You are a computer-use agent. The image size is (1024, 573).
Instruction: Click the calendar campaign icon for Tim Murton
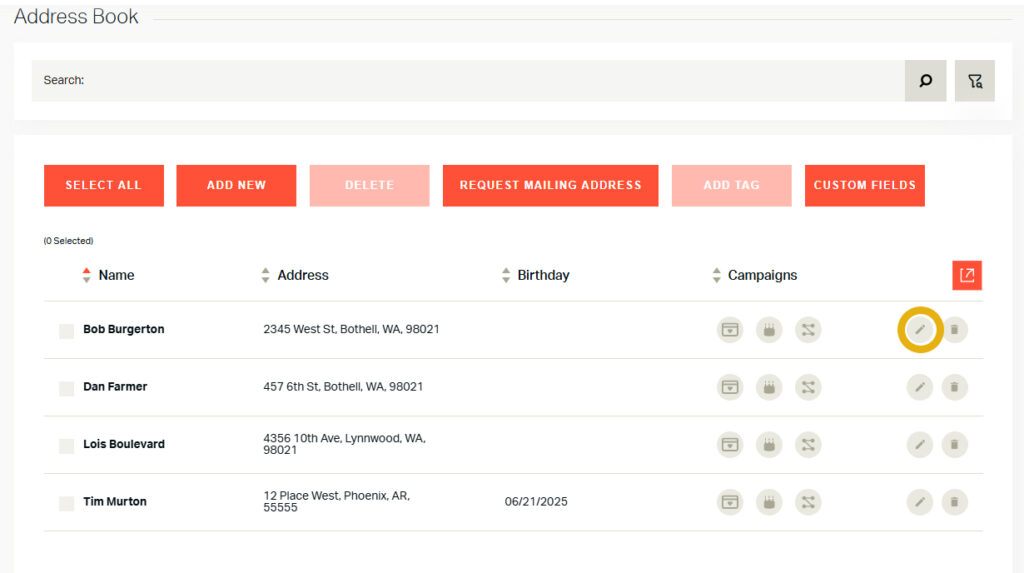(731, 502)
